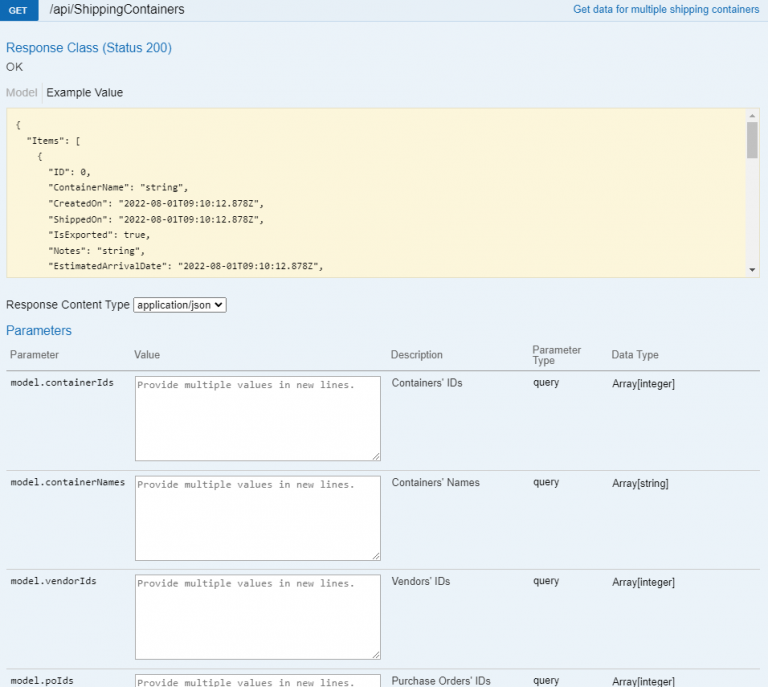Click resize handle of model.containerNames textarea

click(376, 556)
